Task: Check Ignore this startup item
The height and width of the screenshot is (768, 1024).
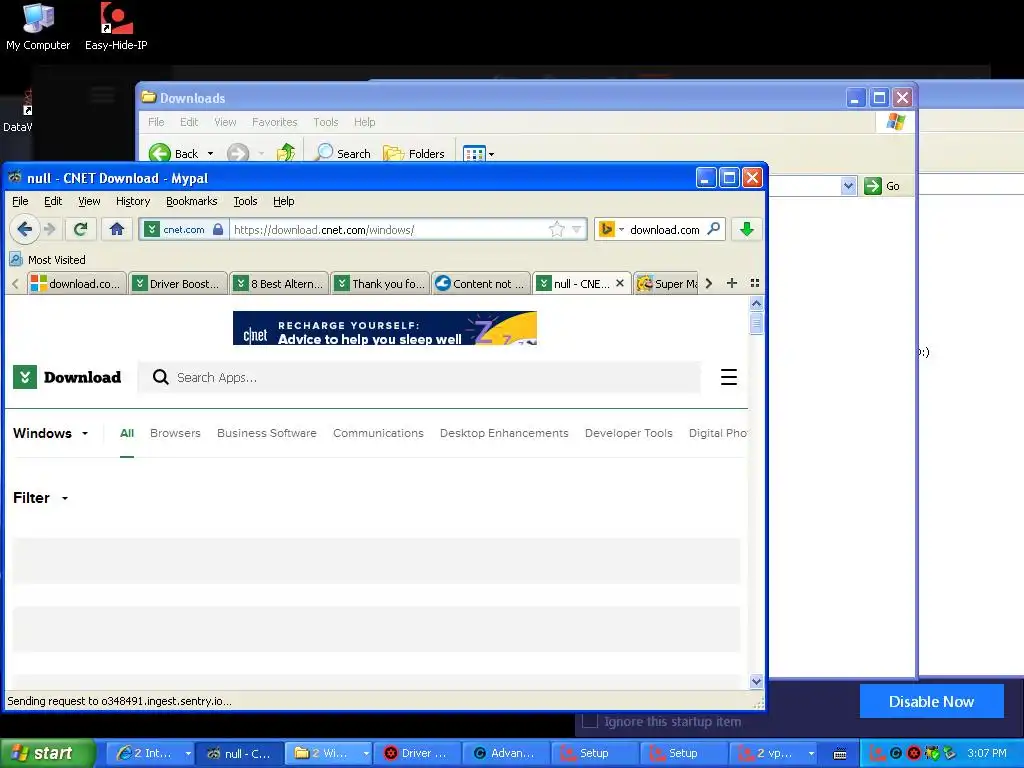Action: [x=590, y=721]
